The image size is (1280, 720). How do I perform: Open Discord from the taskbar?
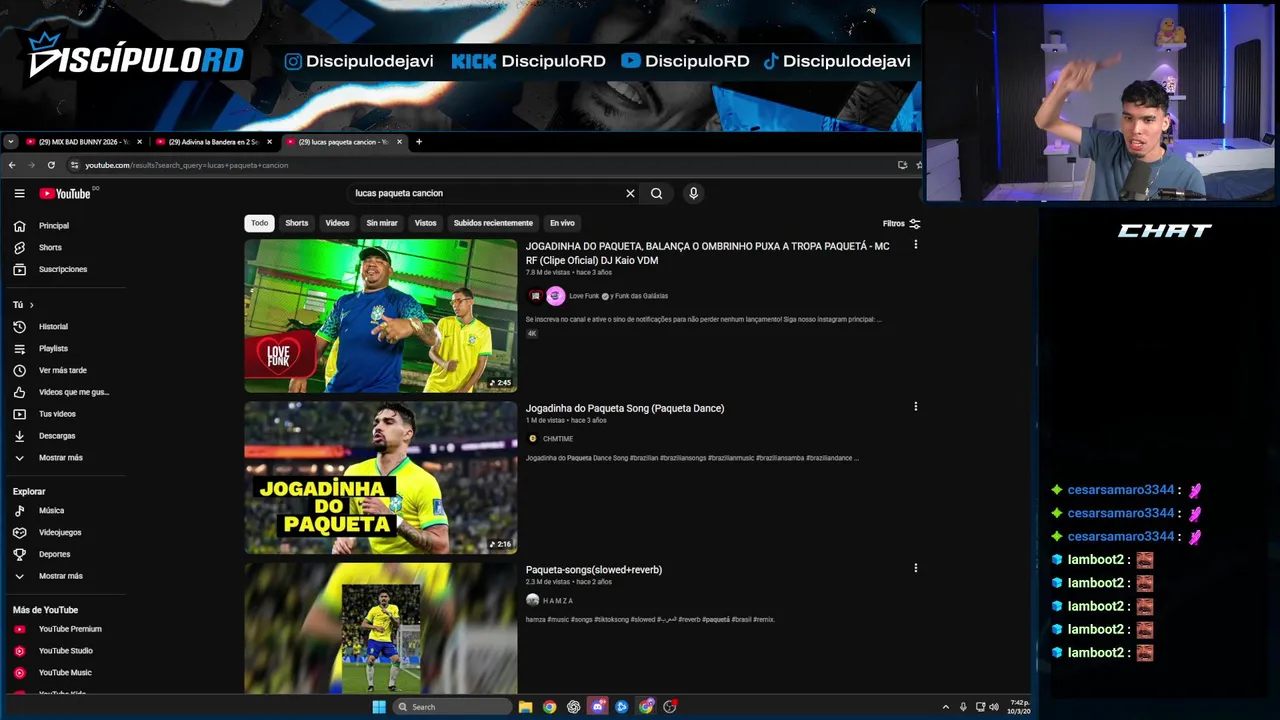coord(598,707)
